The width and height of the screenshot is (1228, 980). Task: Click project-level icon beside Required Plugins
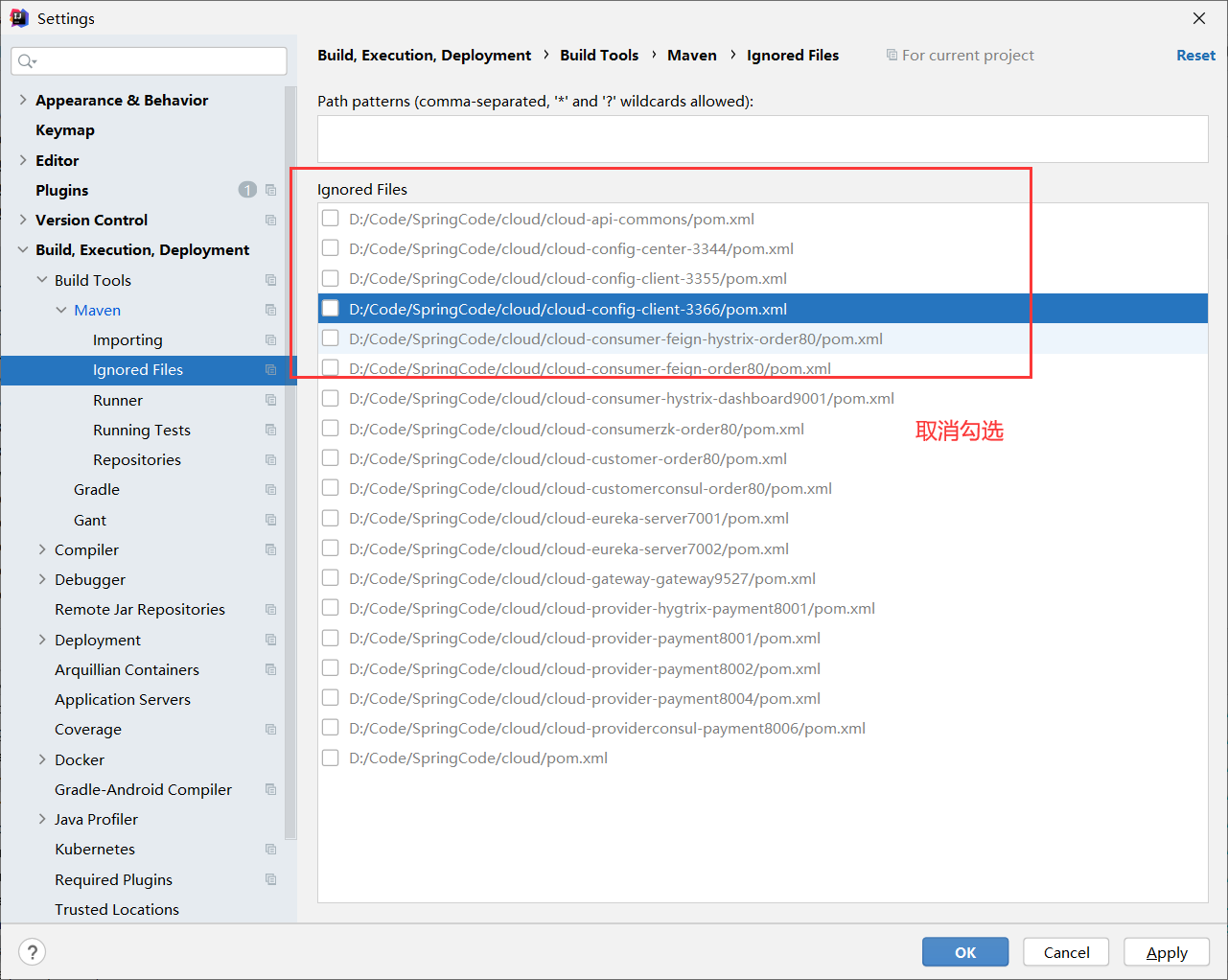[x=270, y=879]
